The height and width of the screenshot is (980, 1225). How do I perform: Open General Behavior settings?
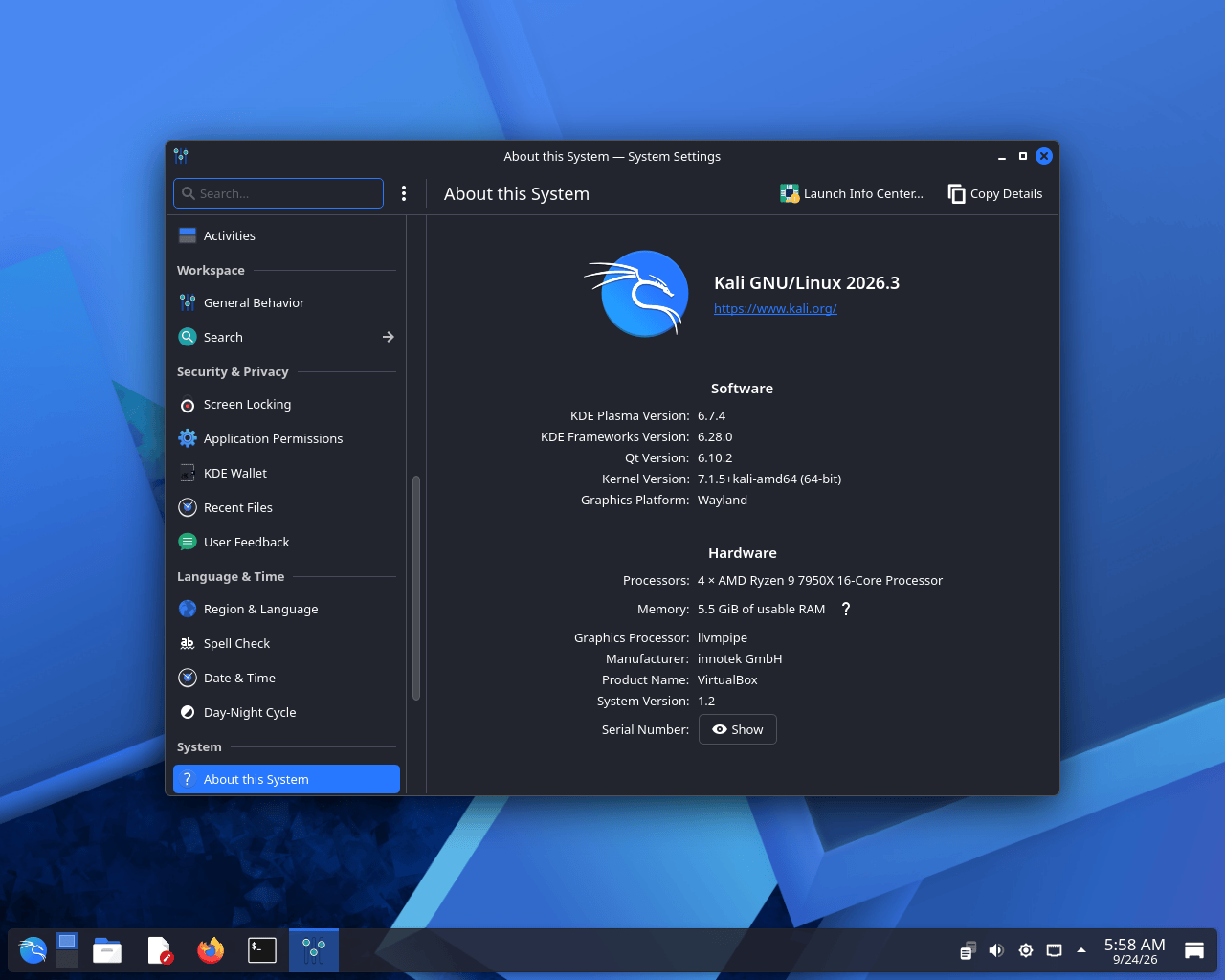point(286,302)
